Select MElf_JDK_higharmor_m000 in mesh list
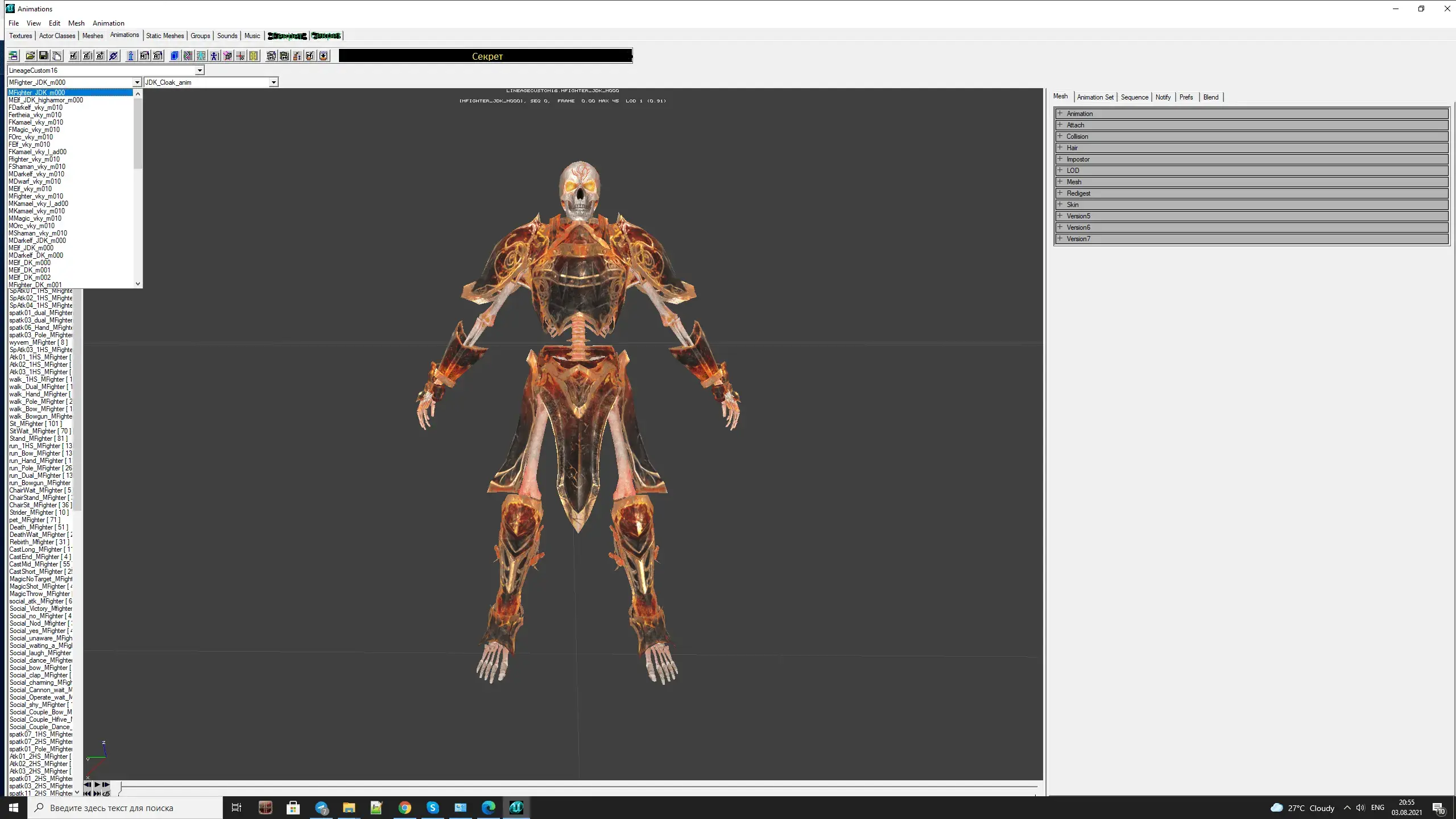 point(70,100)
